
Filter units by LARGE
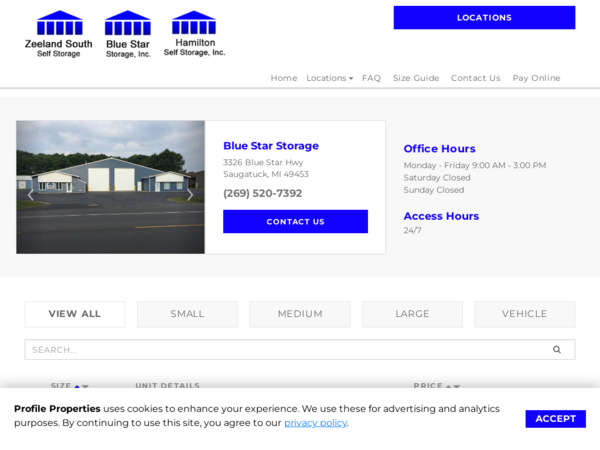click(x=412, y=314)
